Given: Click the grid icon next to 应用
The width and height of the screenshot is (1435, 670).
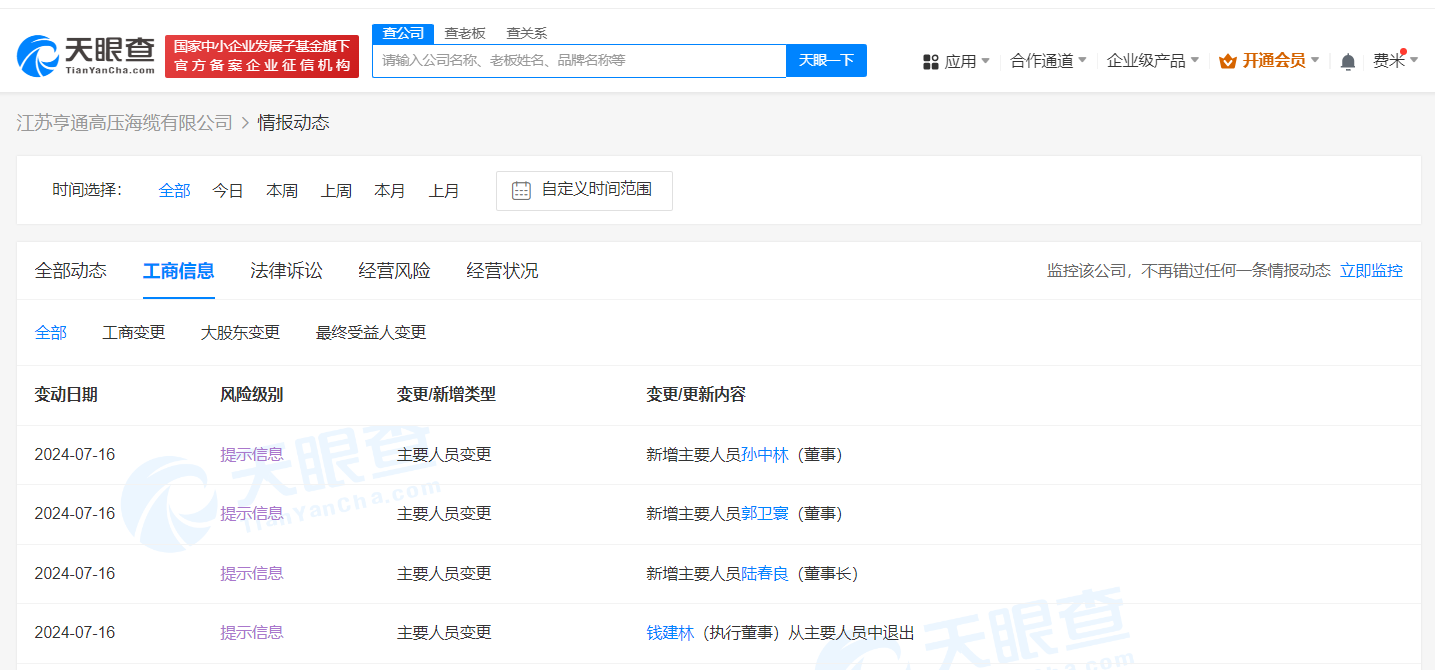Looking at the screenshot, I should pos(930,60).
